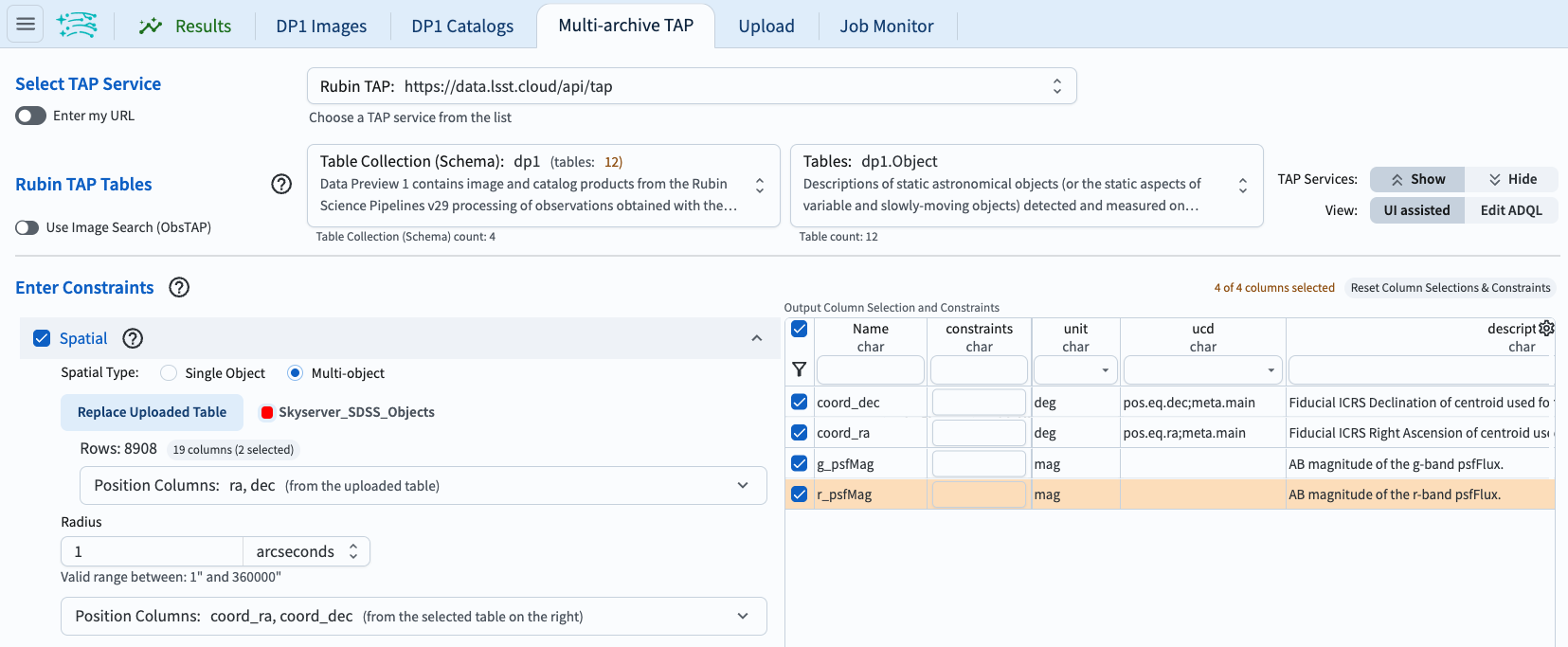Click Show TAP Services button

1417,179
